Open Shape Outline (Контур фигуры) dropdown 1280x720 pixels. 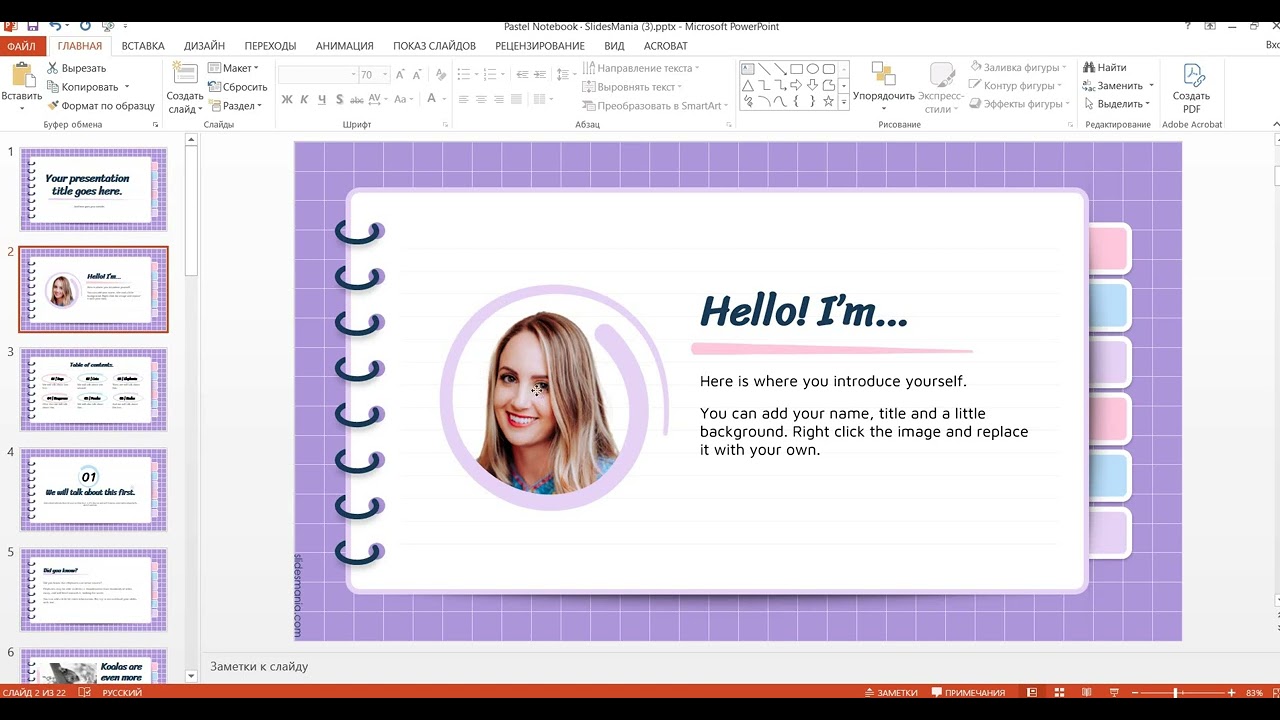tap(1015, 86)
